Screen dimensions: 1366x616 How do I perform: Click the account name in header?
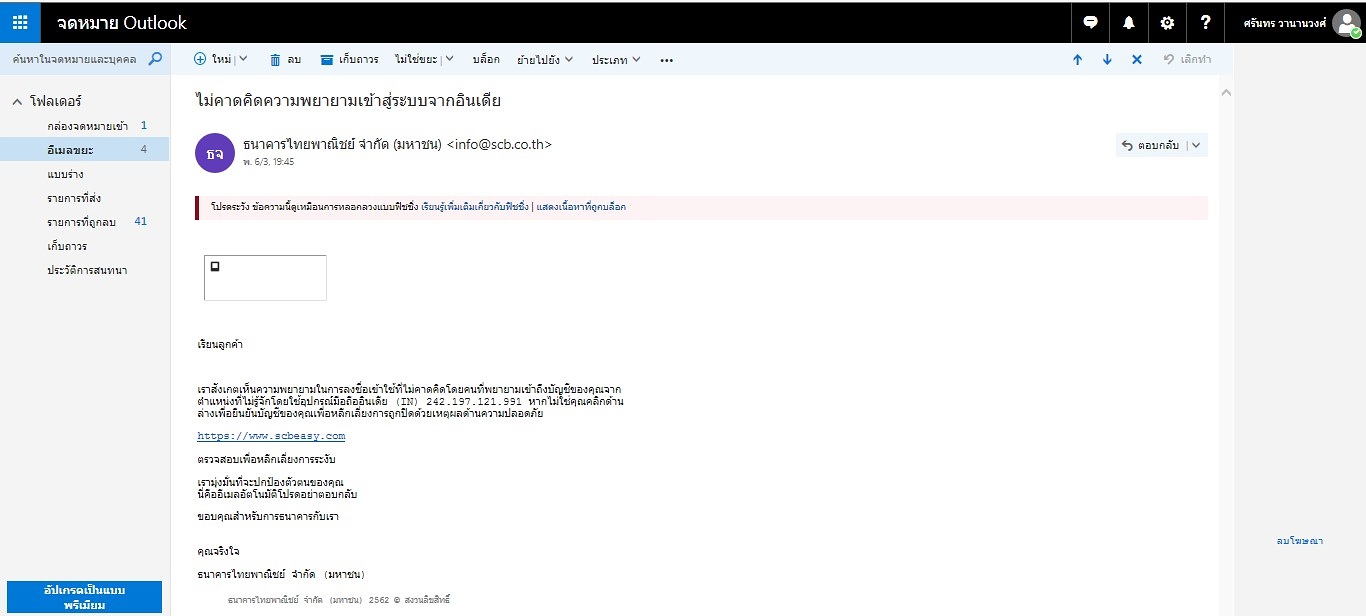pos(1284,22)
